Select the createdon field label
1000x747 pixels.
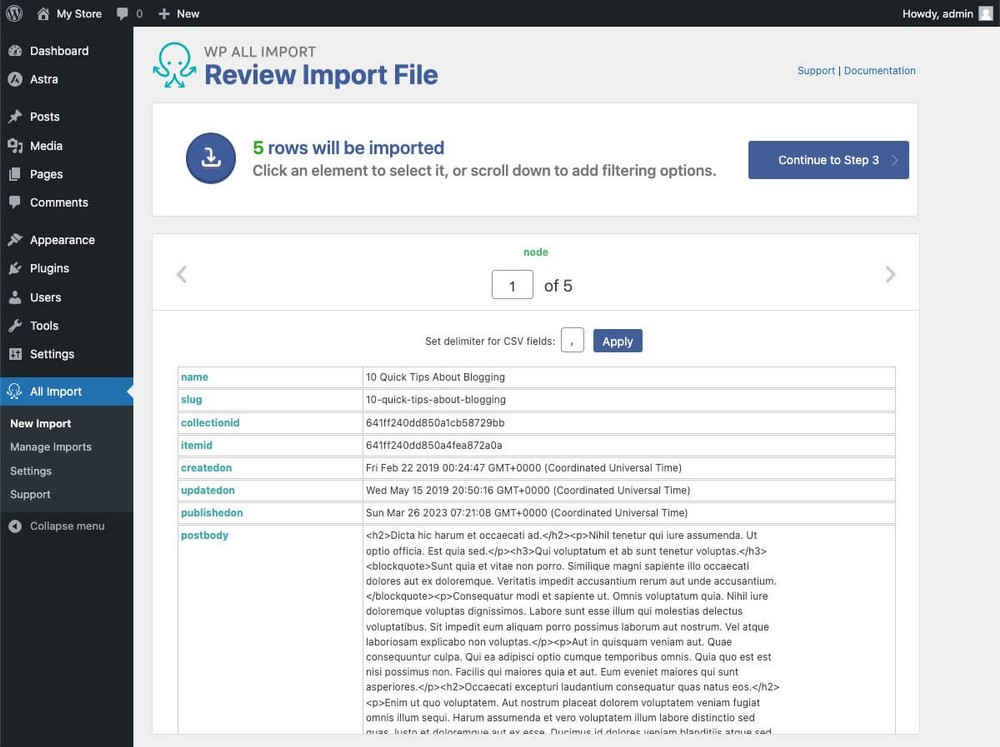pyautogui.click(x=206, y=468)
